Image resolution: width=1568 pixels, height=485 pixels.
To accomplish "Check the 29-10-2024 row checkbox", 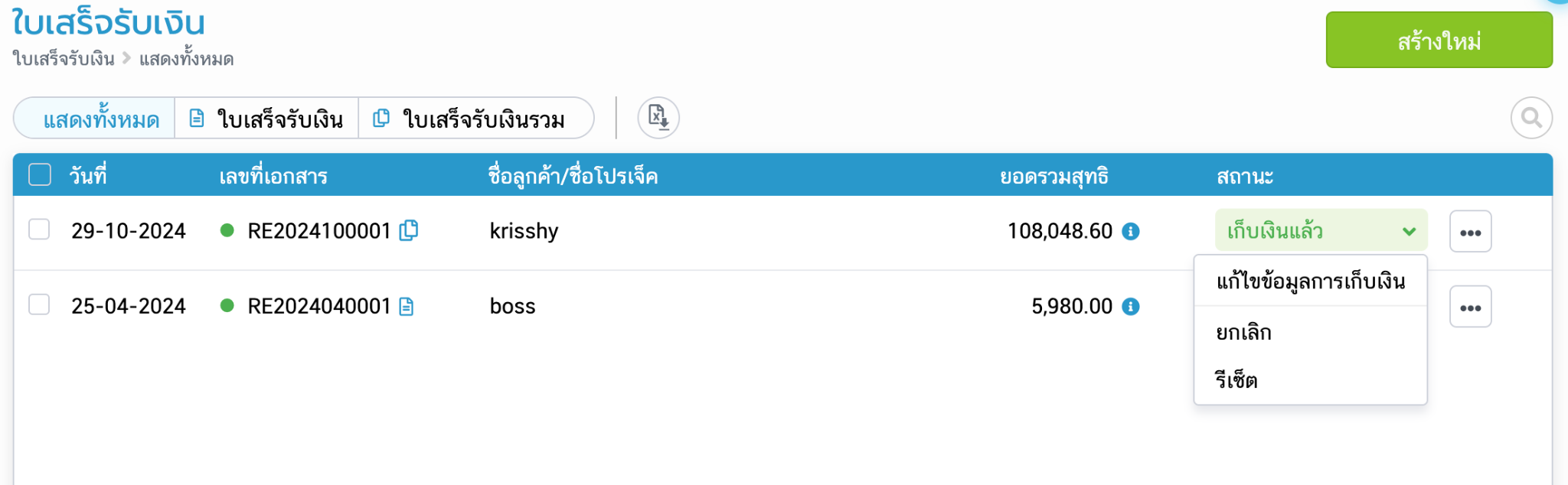I will click(39, 229).
